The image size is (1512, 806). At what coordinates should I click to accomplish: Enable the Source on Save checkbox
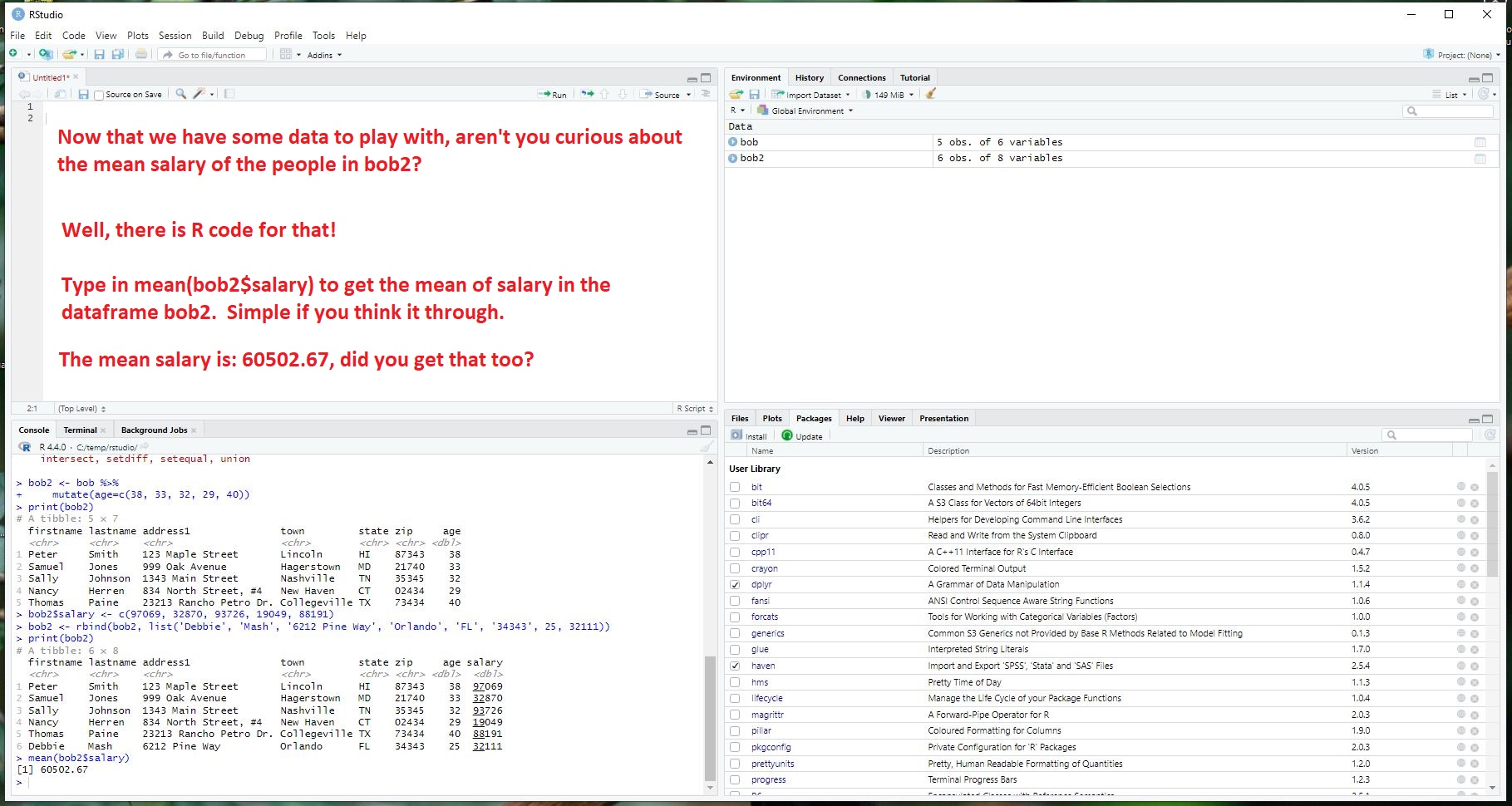pos(100,96)
